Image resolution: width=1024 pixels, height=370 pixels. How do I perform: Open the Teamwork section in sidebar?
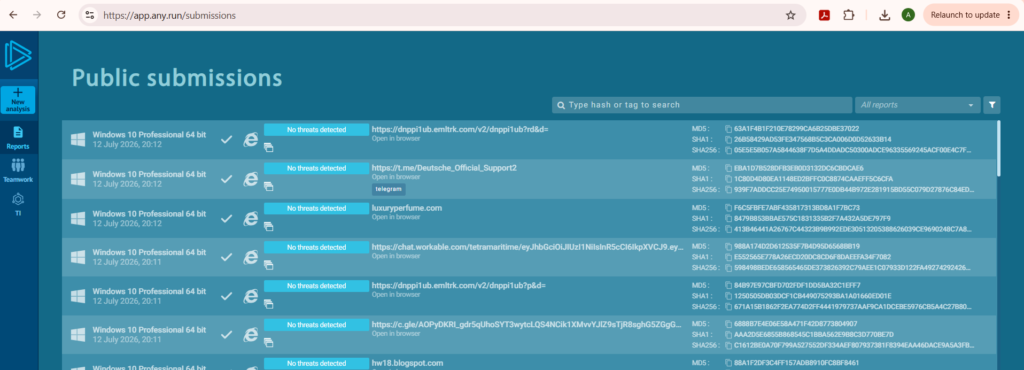(18, 170)
